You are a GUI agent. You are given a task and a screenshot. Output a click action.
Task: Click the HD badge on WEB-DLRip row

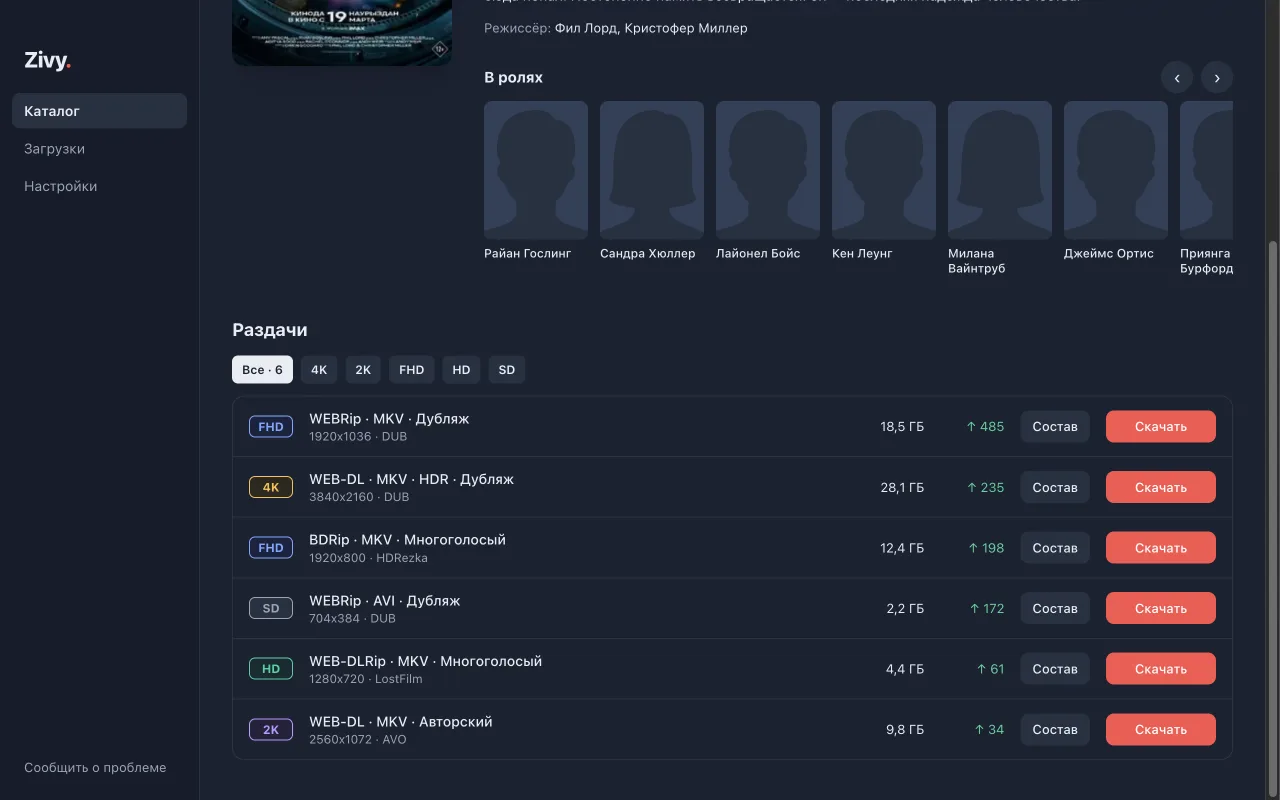click(271, 669)
